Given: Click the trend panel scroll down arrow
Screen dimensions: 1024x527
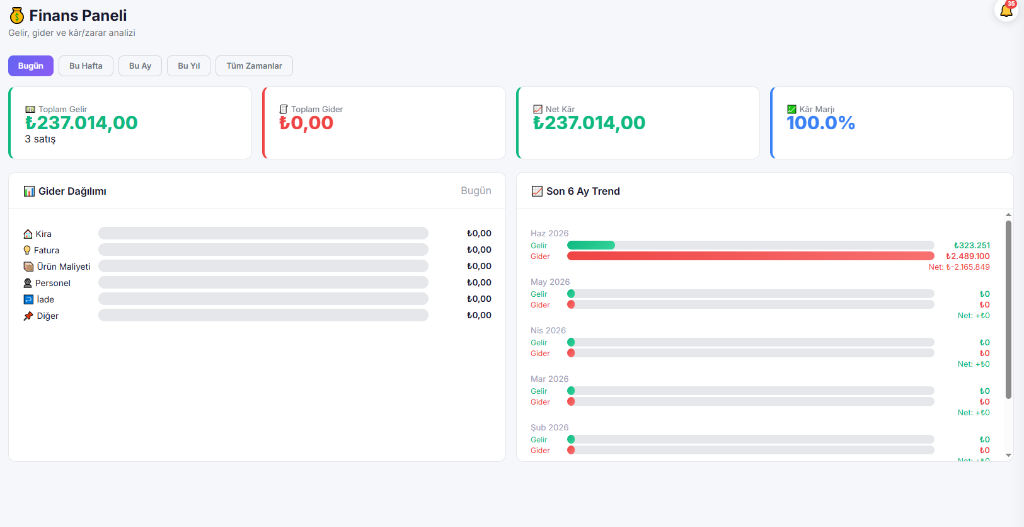Looking at the screenshot, I should point(1008,455).
